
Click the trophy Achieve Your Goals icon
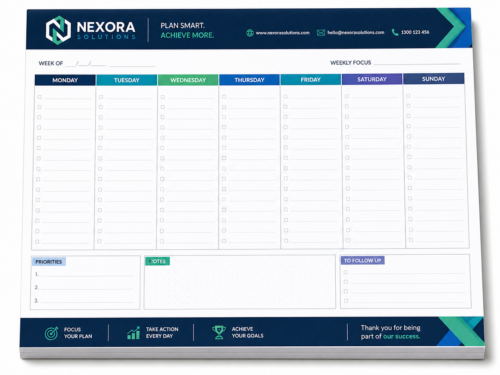(219, 332)
